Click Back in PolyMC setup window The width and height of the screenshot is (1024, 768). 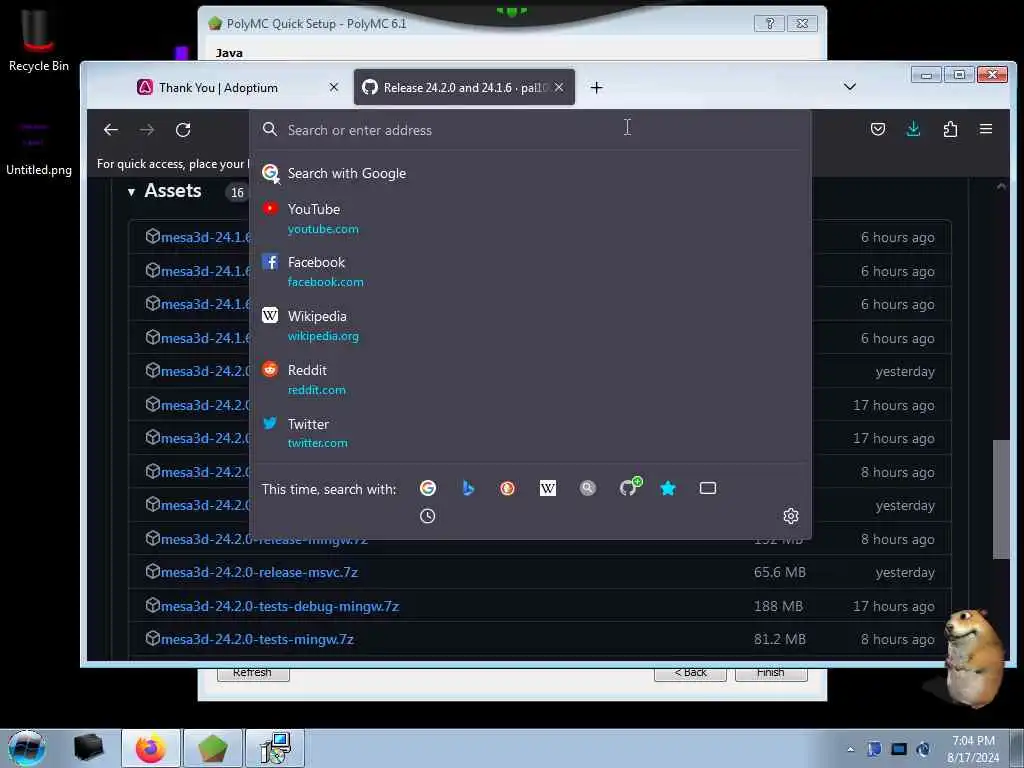(x=690, y=673)
